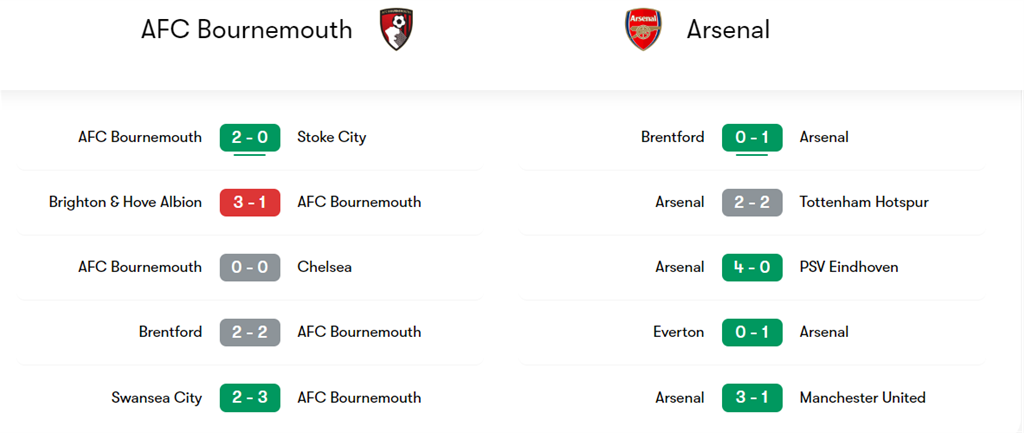Click the Stoke City team name
The height and width of the screenshot is (433, 1024).
tap(332, 138)
